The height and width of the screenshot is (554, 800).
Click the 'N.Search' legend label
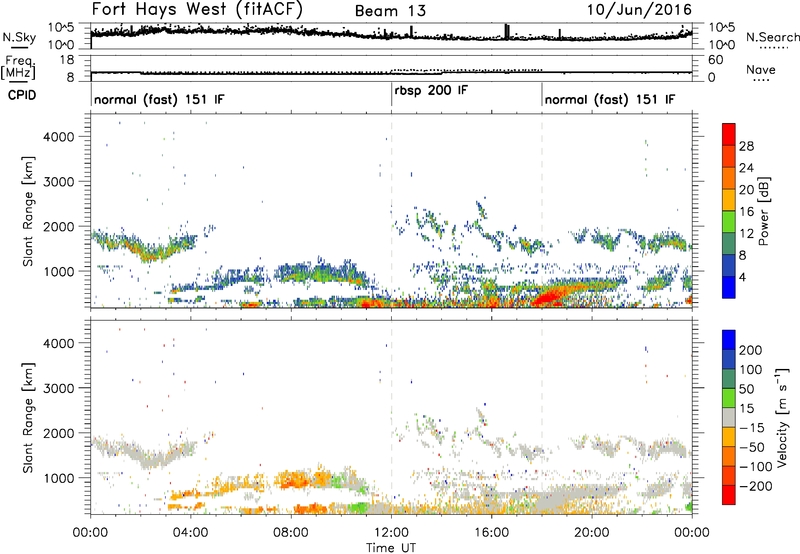pyautogui.click(x=772, y=37)
